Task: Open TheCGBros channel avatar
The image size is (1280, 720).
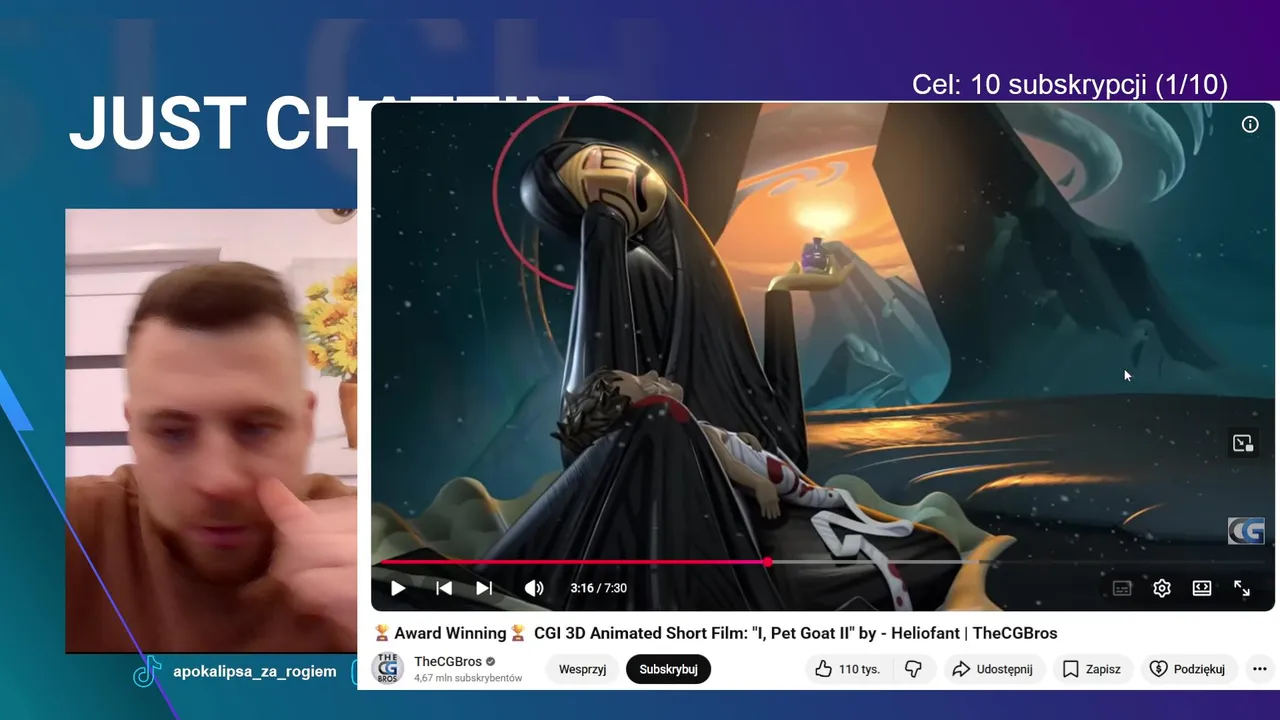Action: [x=387, y=669]
